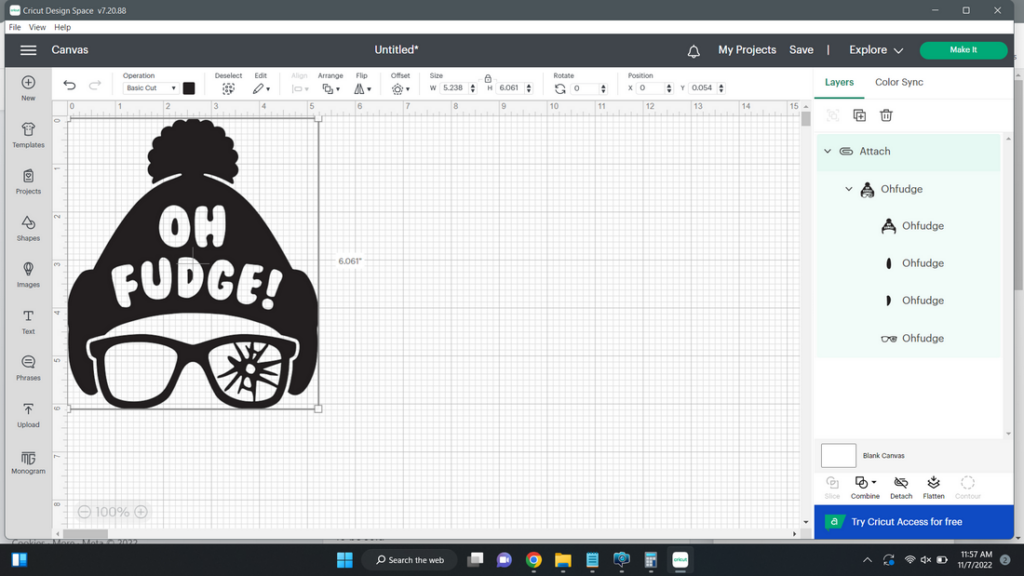The image size is (1024, 576).
Task: Zoom out with the minus icon
Action: pos(84,511)
